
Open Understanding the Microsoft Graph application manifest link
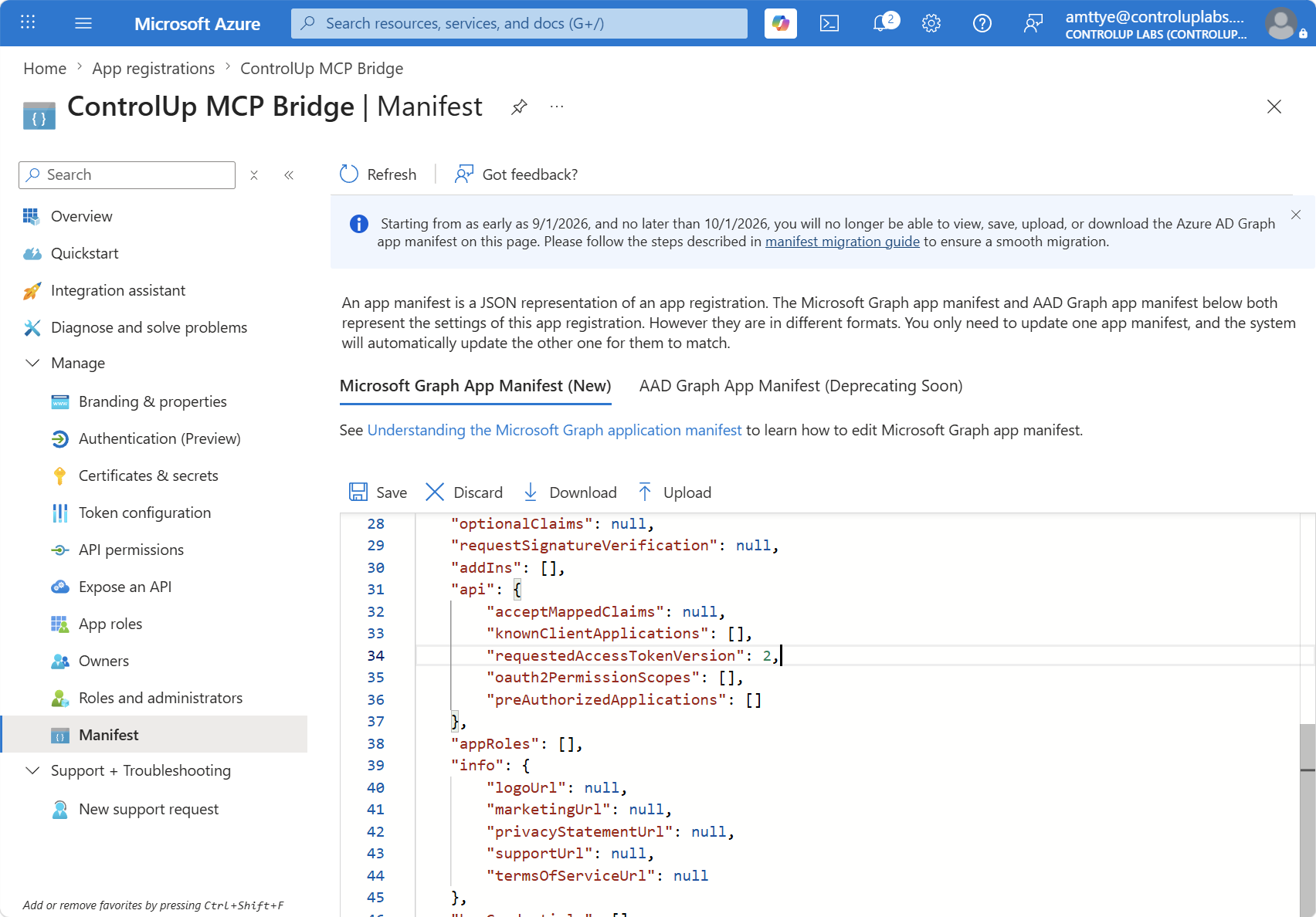pyautogui.click(x=555, y=430)
